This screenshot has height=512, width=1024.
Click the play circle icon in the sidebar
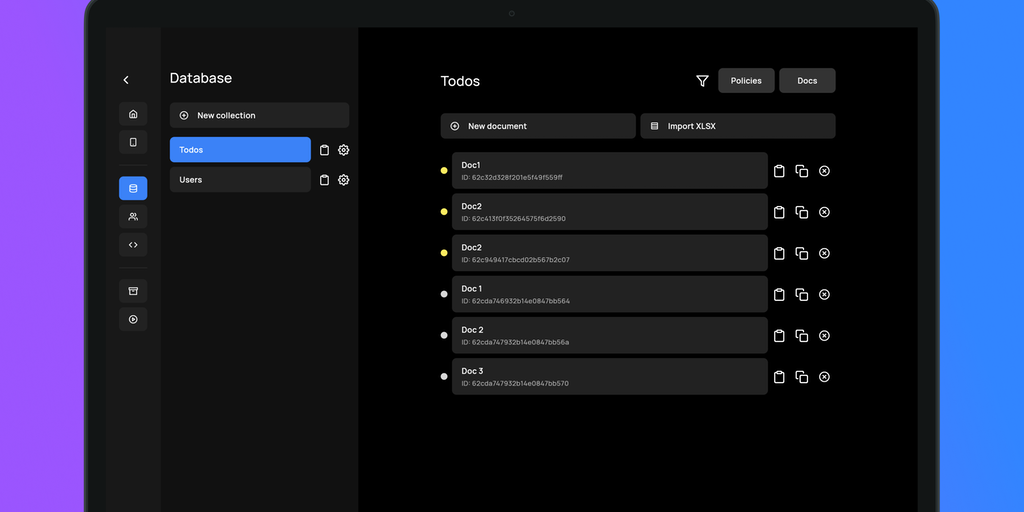133,319
